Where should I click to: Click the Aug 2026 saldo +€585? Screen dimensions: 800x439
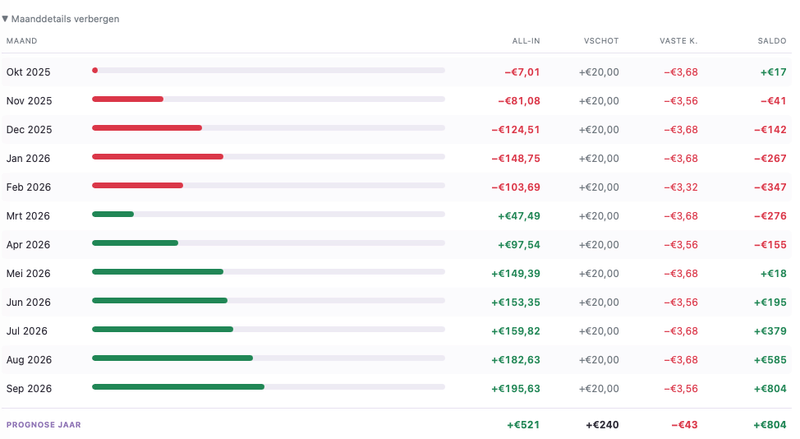pyautogui.click(x=770, y=360)
